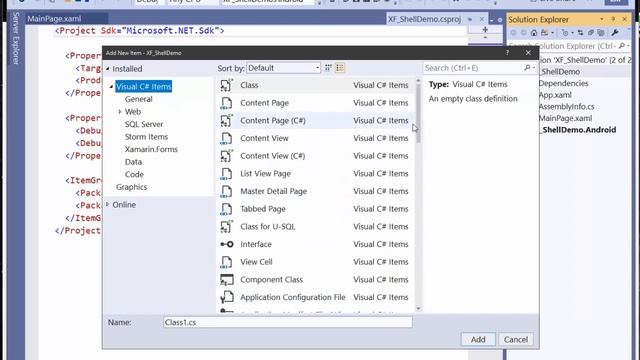Collapse the Visual C# Items node

point(111,87)
